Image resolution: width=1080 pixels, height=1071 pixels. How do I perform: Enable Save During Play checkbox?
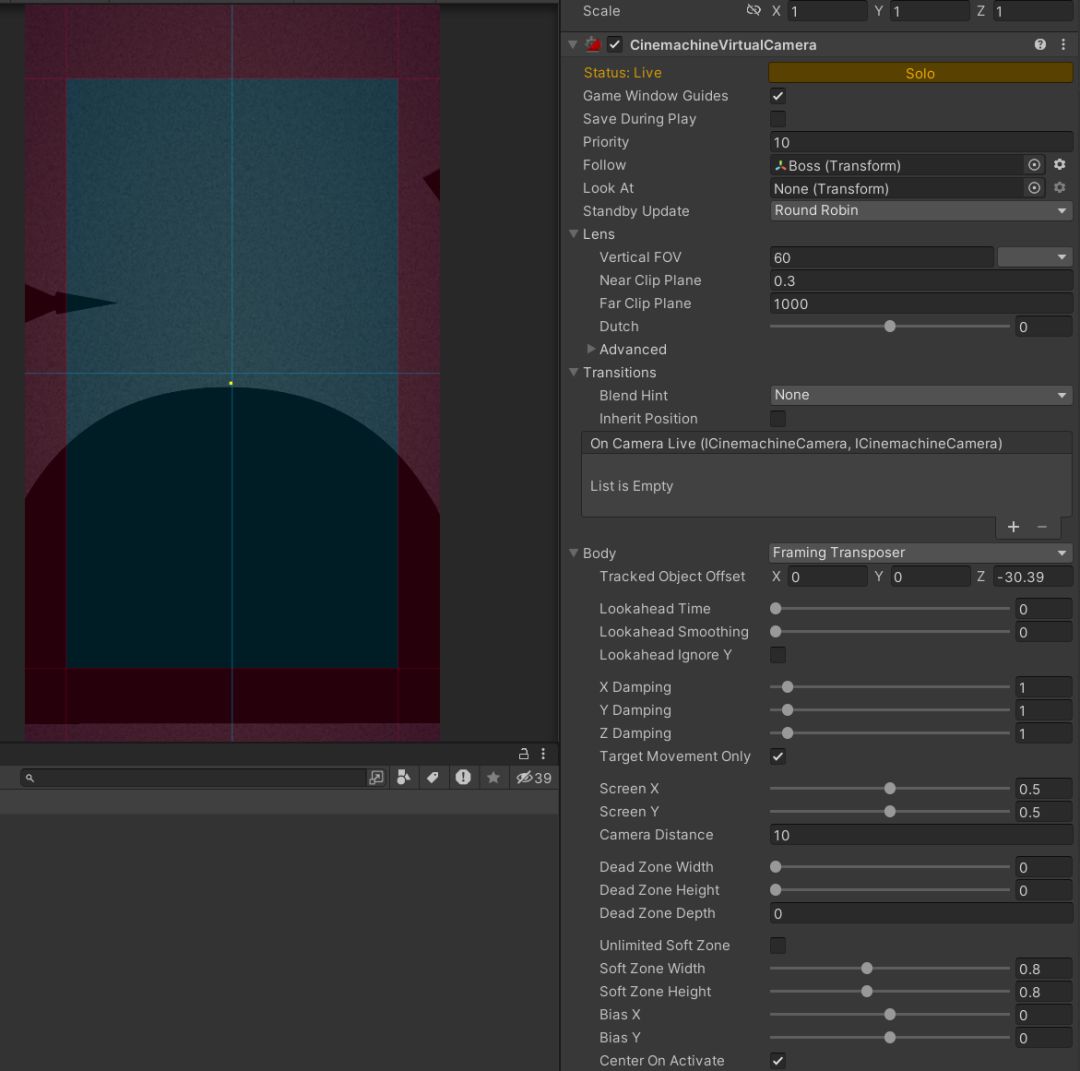(x=778, y=119)
